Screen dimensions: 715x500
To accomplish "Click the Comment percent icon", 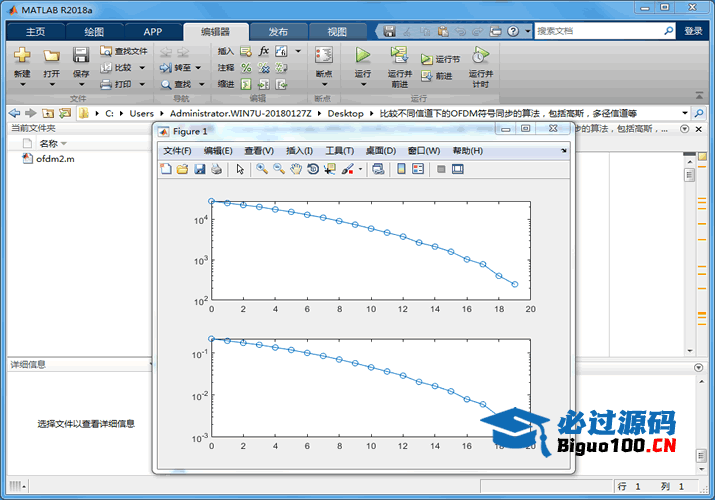I will click(x=246, y=67).
